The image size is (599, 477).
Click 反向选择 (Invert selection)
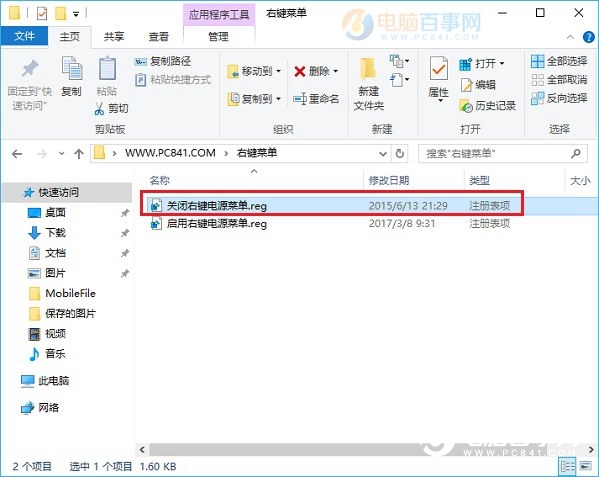coord(559,99)
